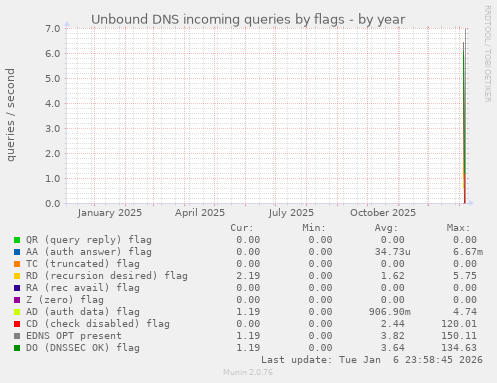Click the QR query reply green color swatch
This screenshot has width=497, height=383.
pyautogui.click(x=17, y=240)
